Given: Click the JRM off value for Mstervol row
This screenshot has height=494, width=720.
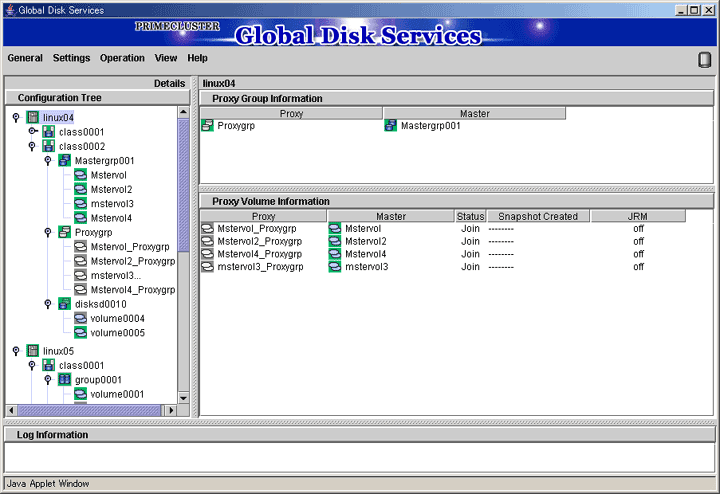Looking at the screenshot, I should 638,228.
